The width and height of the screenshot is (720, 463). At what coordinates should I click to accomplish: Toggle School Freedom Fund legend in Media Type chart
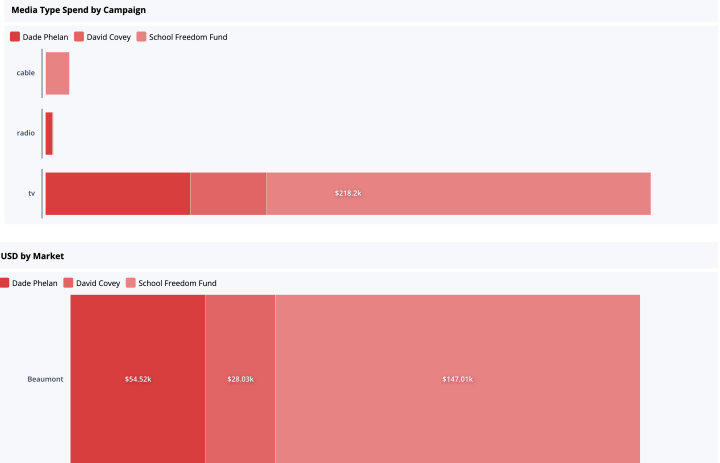[182, 37]
